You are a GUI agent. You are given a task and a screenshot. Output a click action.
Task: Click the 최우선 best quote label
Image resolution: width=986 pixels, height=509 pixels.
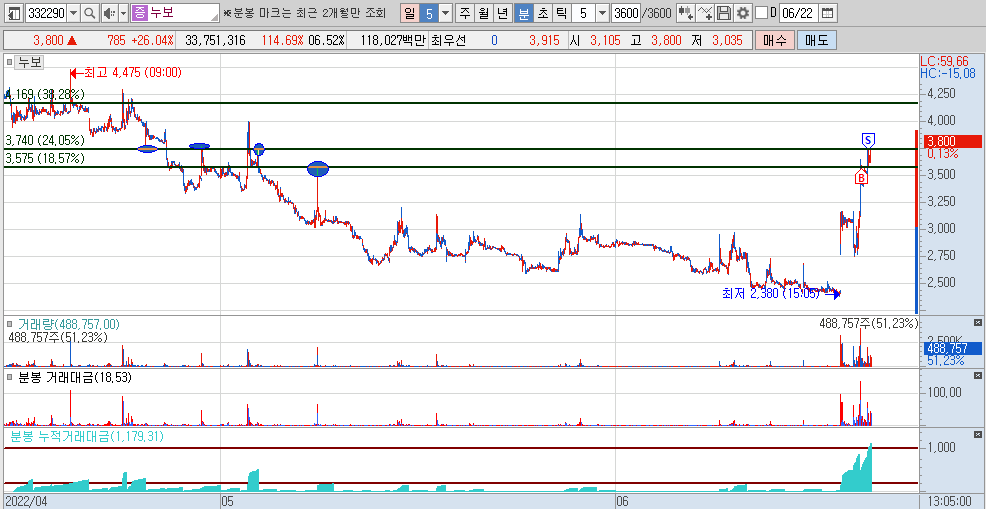448,41
